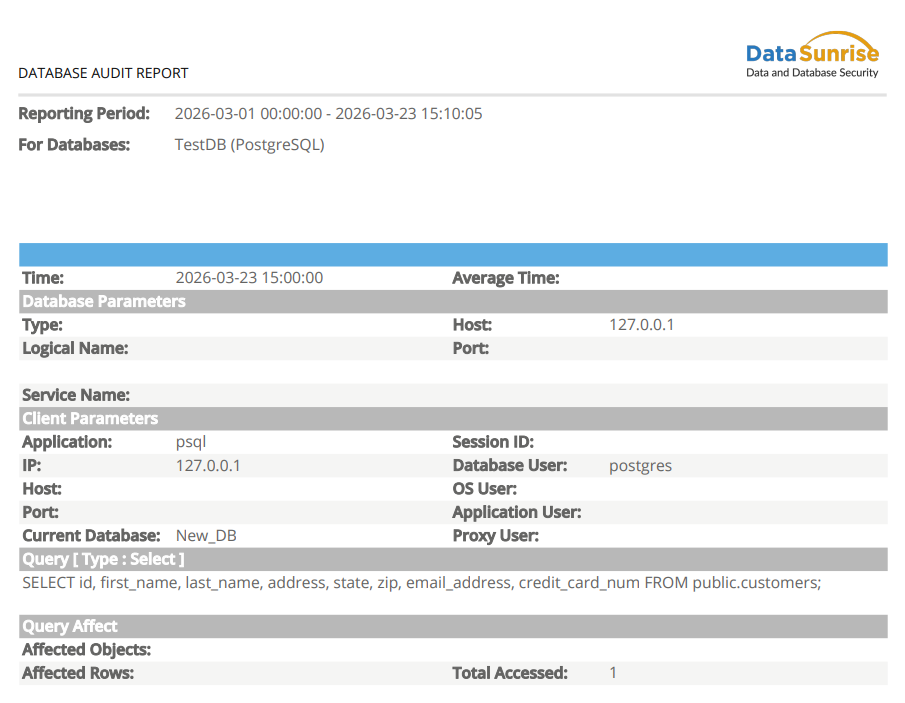Click the Total Accessed count of 1
The image size is (905, 703).
point(612,673)
